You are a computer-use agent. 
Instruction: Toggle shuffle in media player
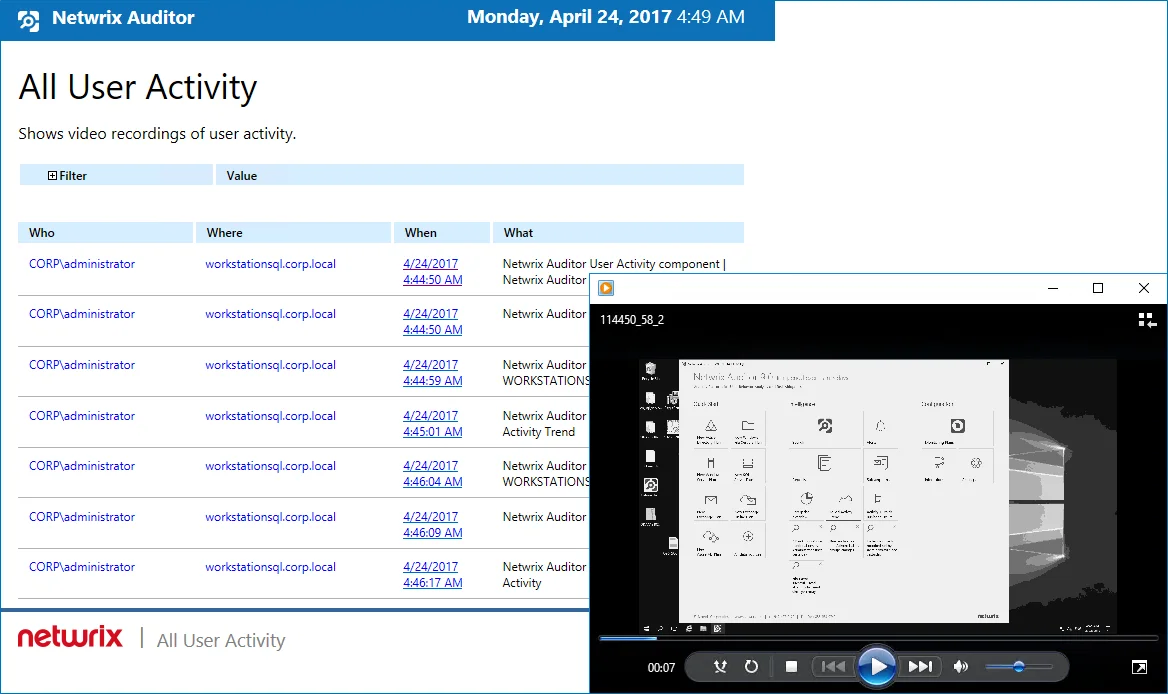(x=720, y=666)
